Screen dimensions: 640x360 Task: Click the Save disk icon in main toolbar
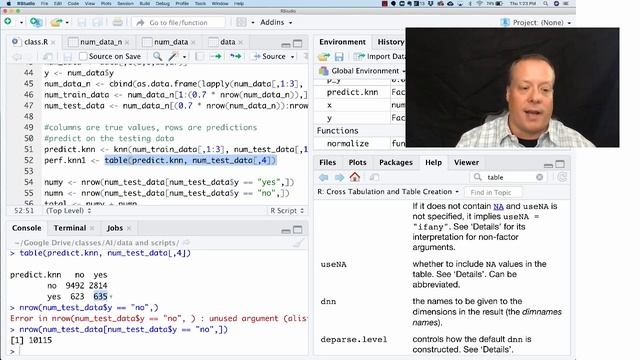(82, 22)
